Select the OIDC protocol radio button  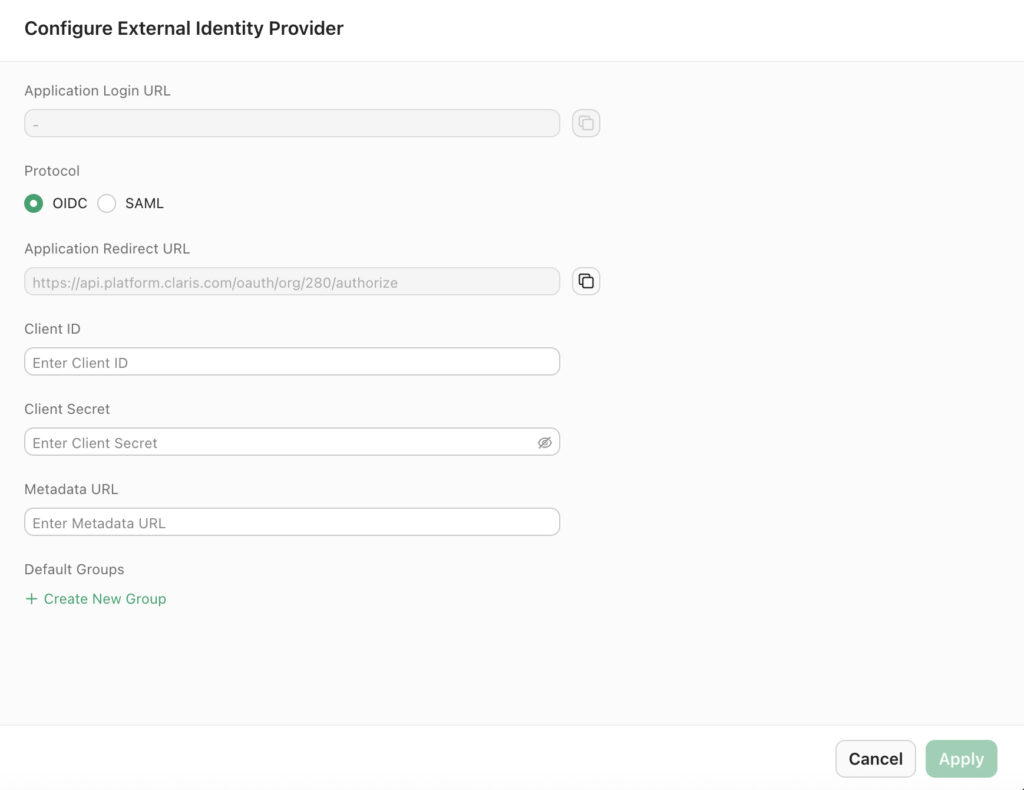[x=34, y=203]
